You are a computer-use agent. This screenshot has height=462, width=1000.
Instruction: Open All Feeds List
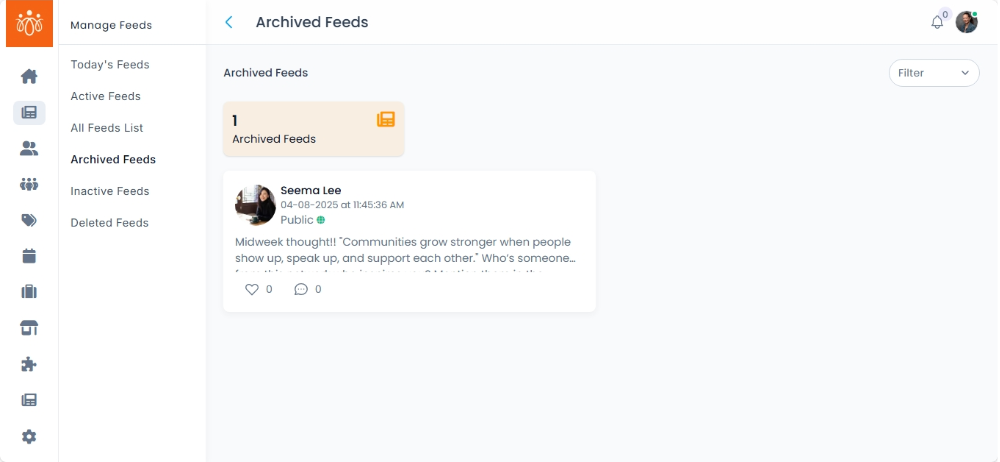pyautogui.click(x=107, y=128)
